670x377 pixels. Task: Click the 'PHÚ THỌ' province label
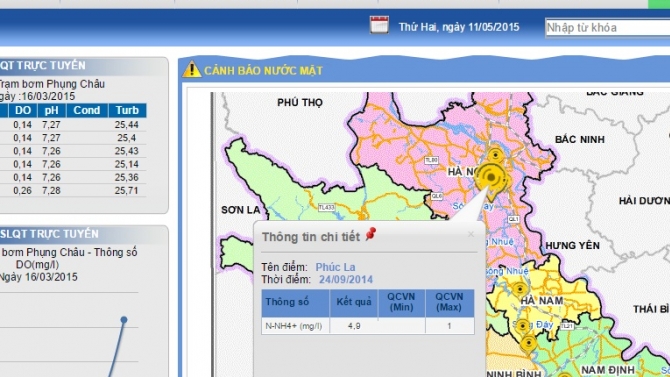click(x=300, y=103)
